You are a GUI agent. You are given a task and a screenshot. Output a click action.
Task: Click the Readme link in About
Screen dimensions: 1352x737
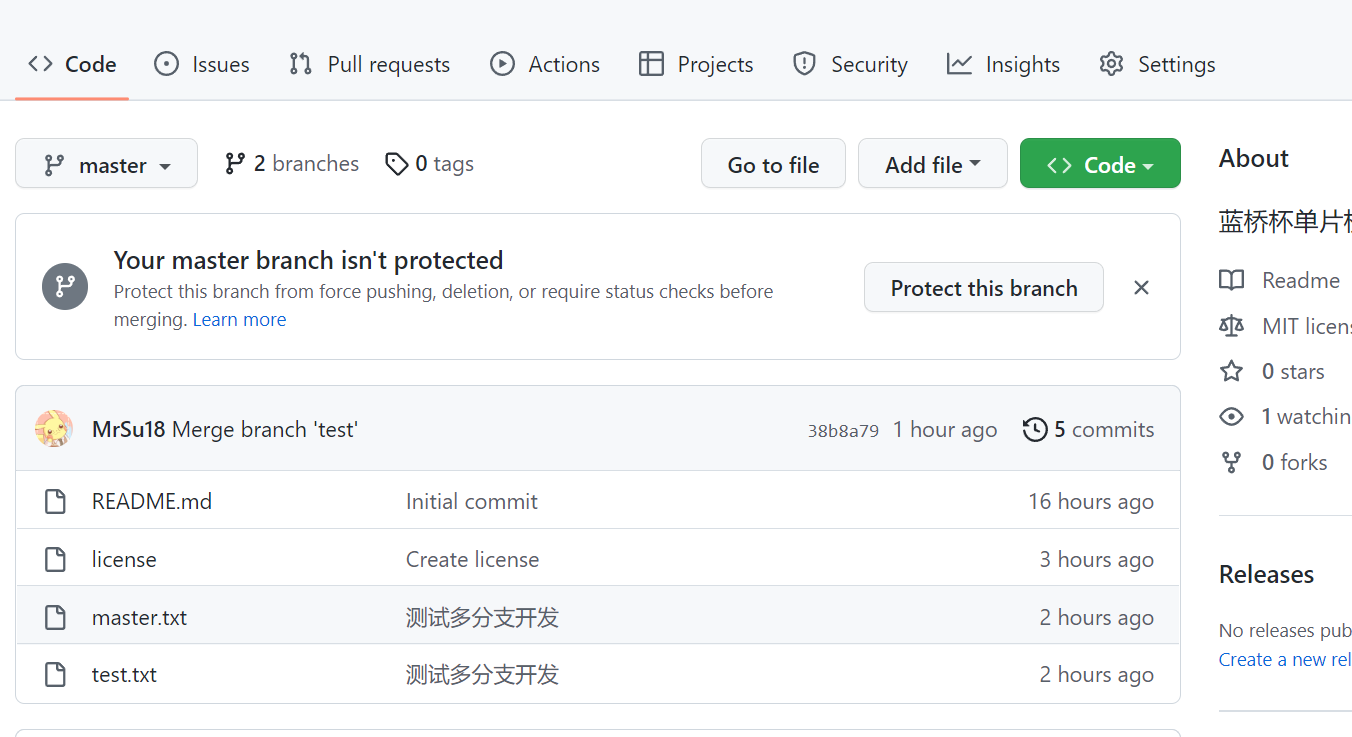[x=1300, y=280]
